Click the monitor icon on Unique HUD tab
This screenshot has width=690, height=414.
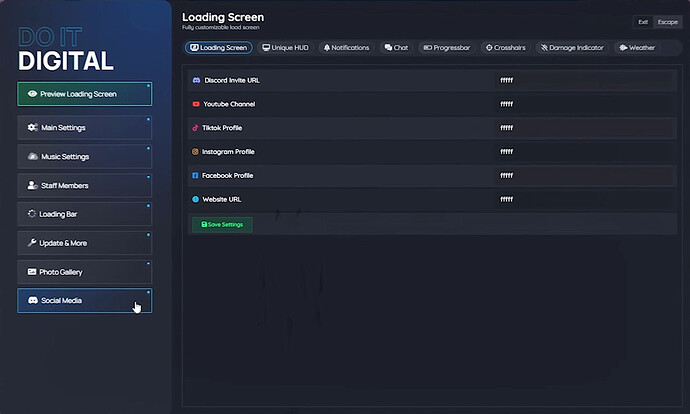coord(266,48)
